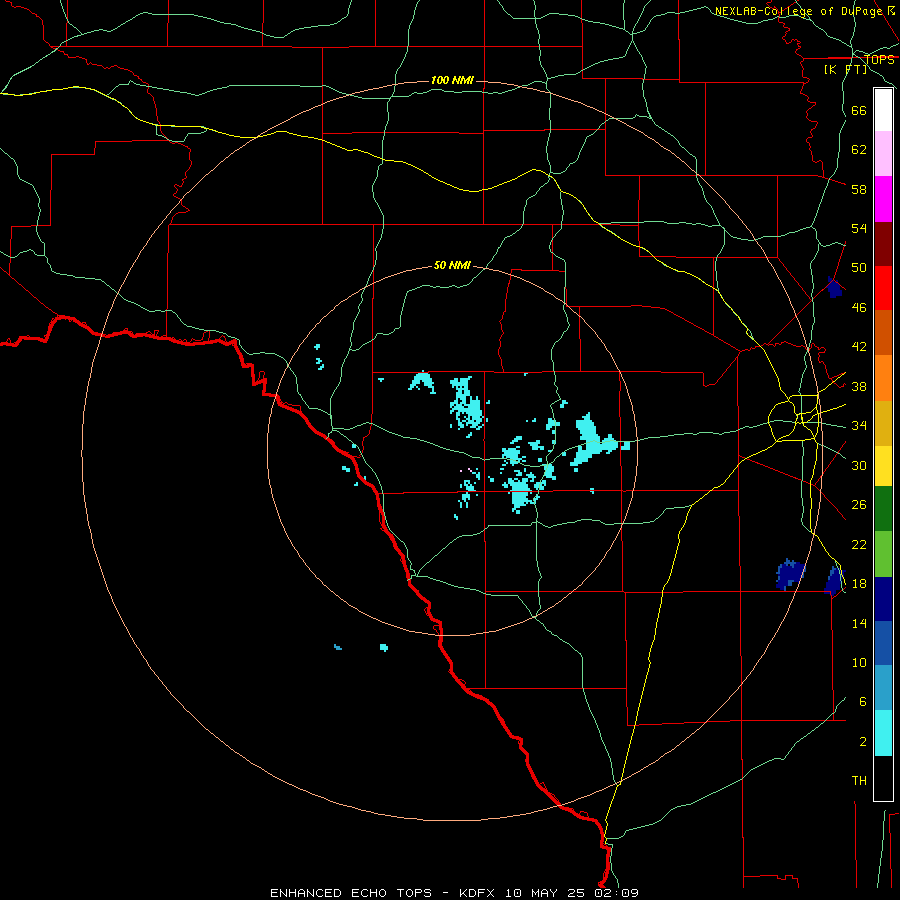Click the legend value "62"
This screenshot has height=900, width=900.
pos(859,150)
